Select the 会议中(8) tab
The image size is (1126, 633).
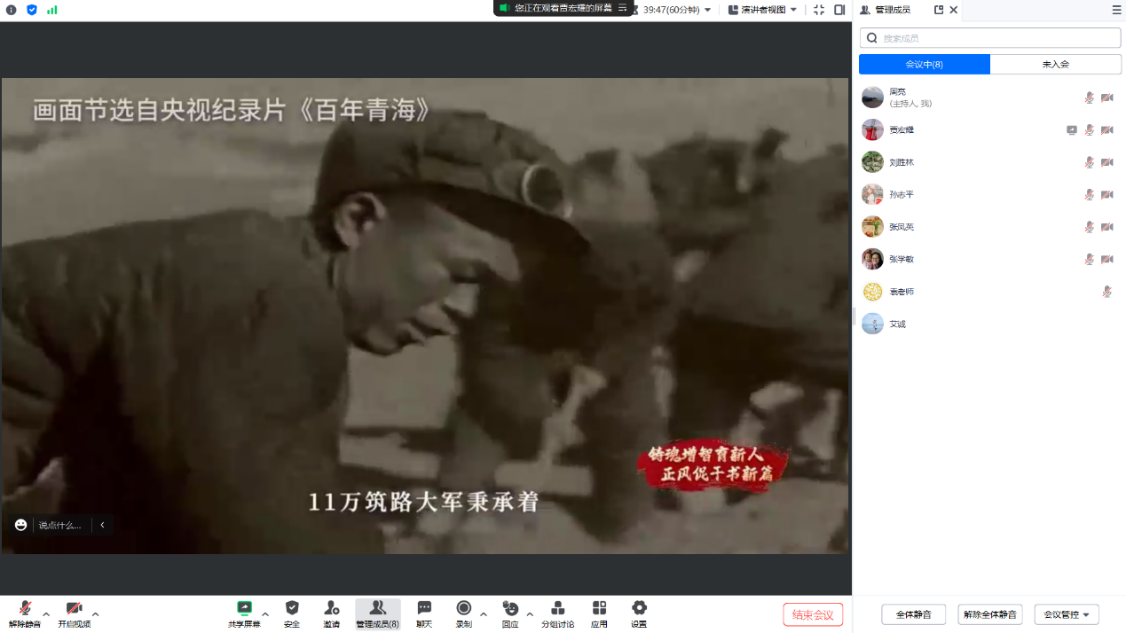coord(924,64)
